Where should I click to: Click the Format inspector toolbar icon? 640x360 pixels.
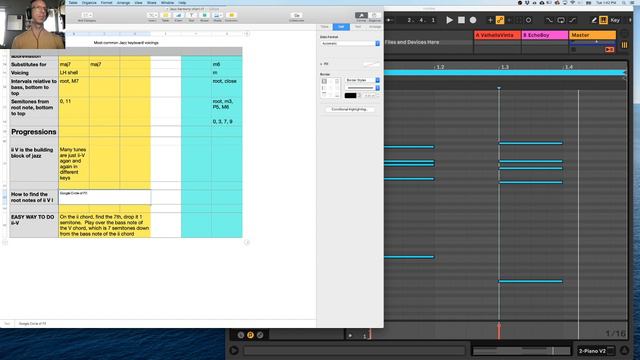361,16
